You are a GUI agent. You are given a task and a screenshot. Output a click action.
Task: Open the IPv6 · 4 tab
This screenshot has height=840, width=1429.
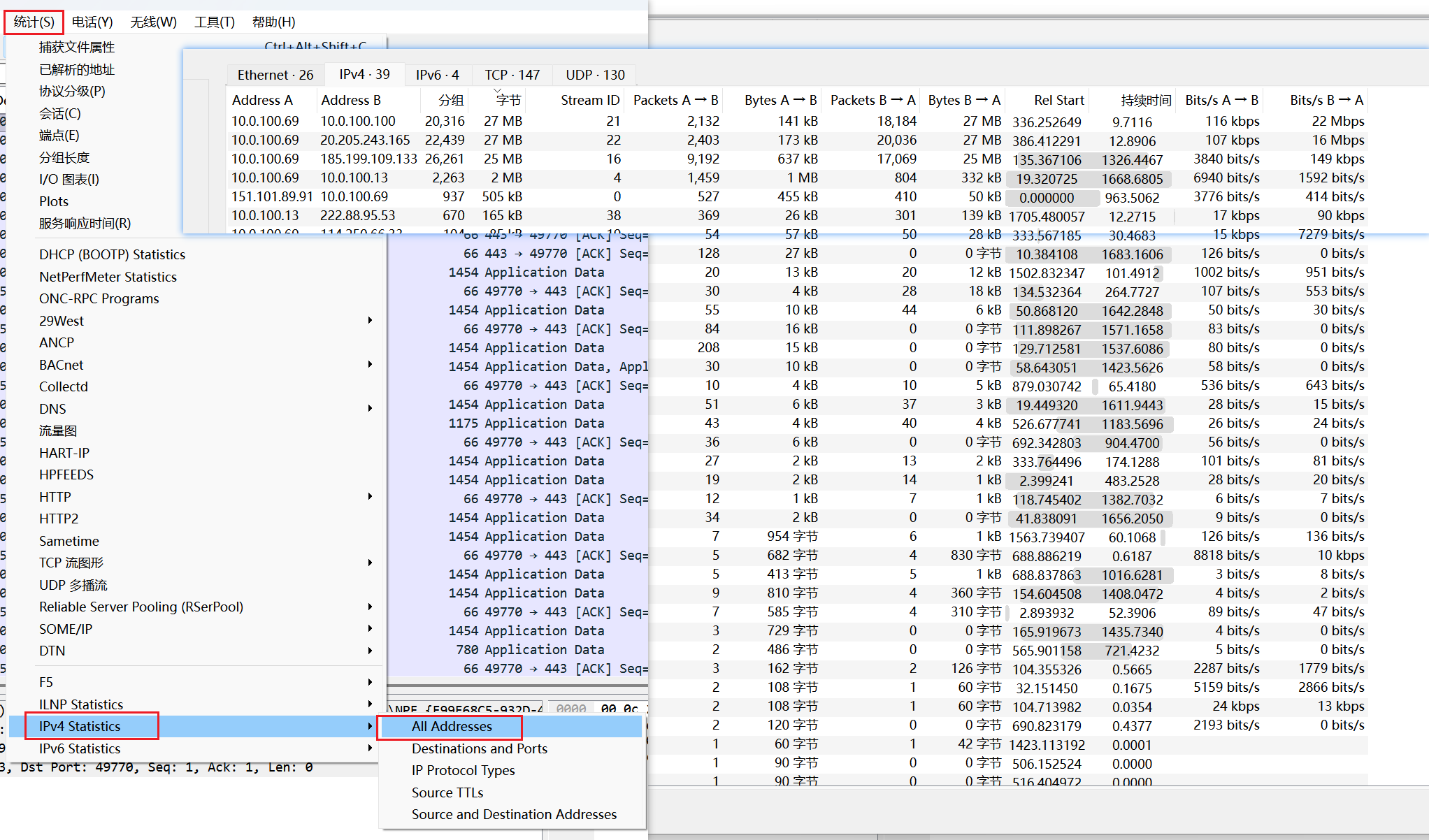437,75
